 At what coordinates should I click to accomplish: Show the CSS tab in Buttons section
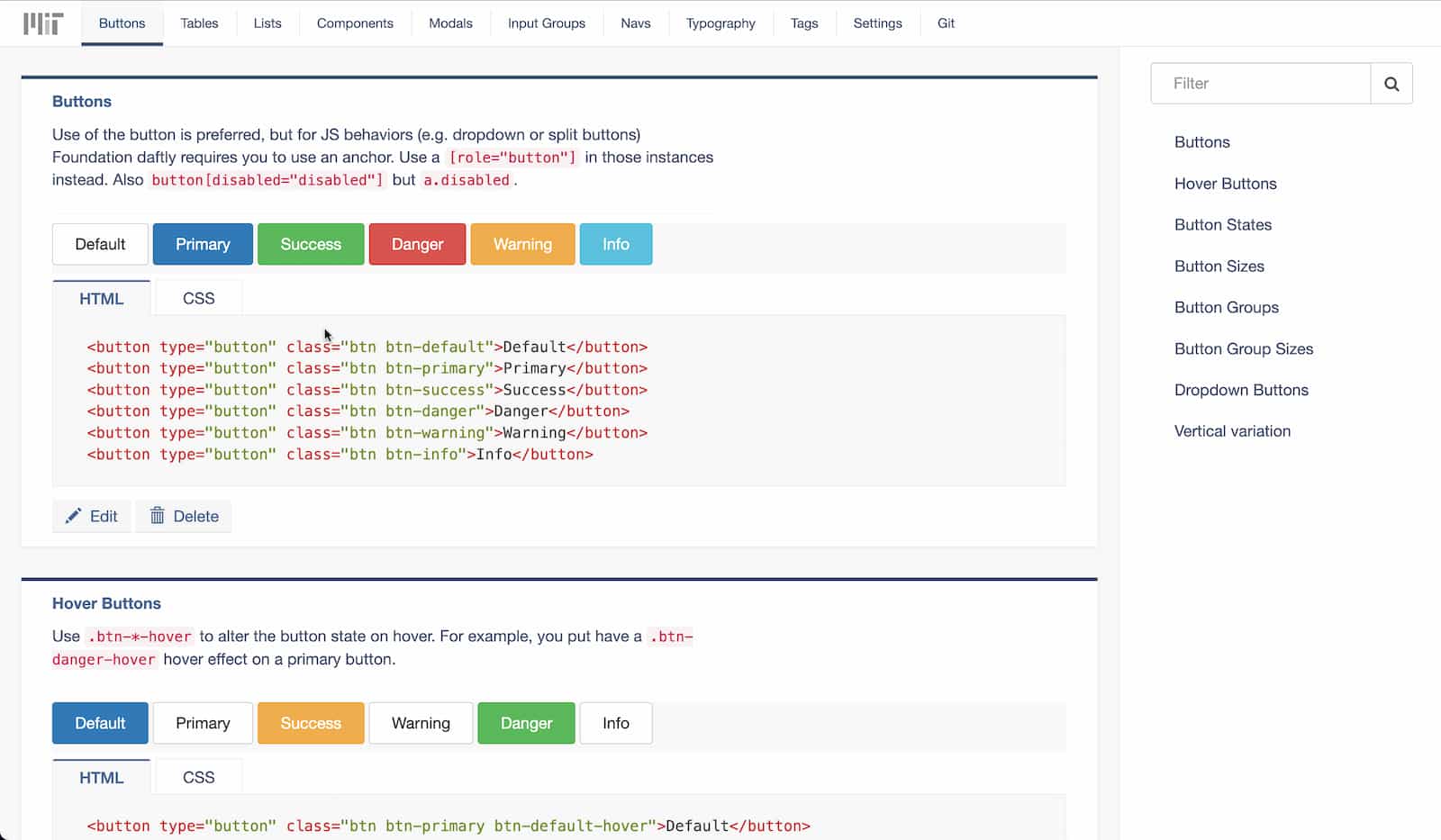[x=198, y=298]
